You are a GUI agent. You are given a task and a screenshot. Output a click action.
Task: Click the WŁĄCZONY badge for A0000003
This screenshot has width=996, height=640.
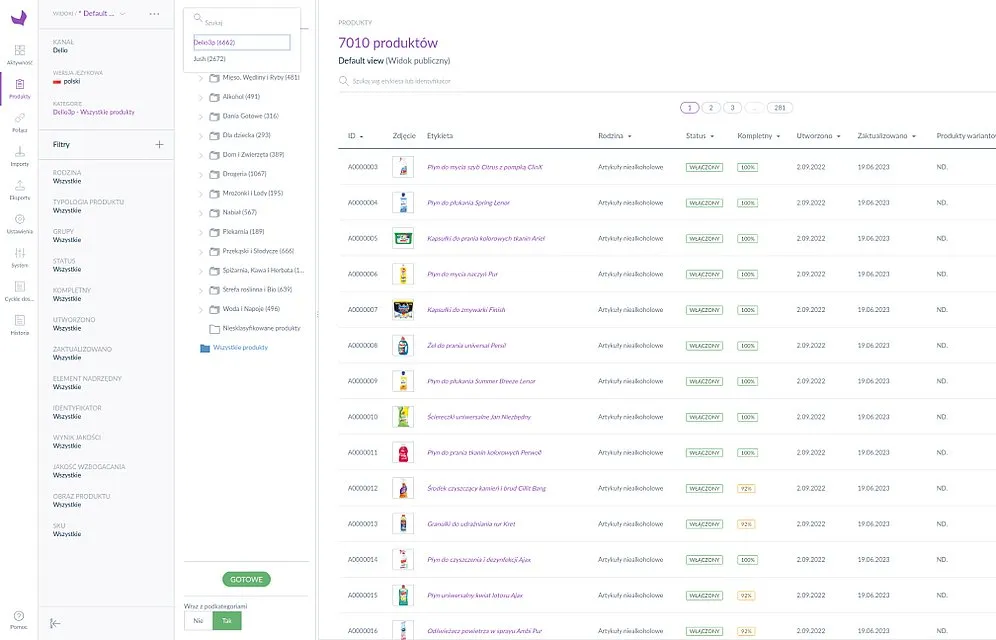(704, 168)
